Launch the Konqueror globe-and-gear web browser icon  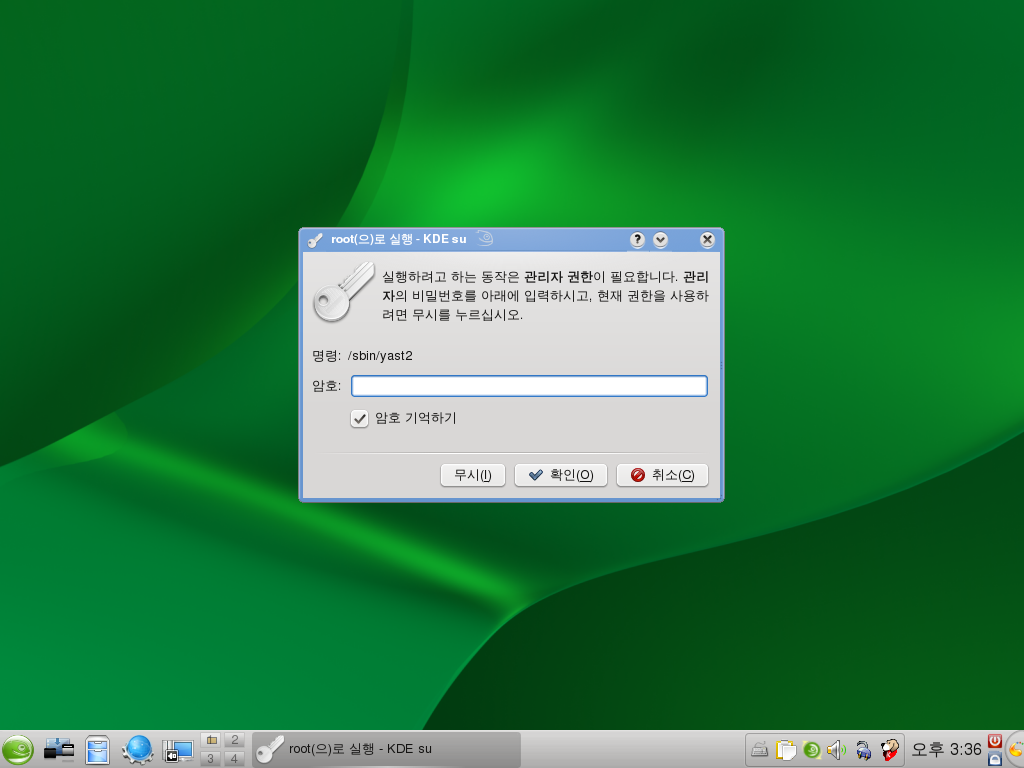137,750
